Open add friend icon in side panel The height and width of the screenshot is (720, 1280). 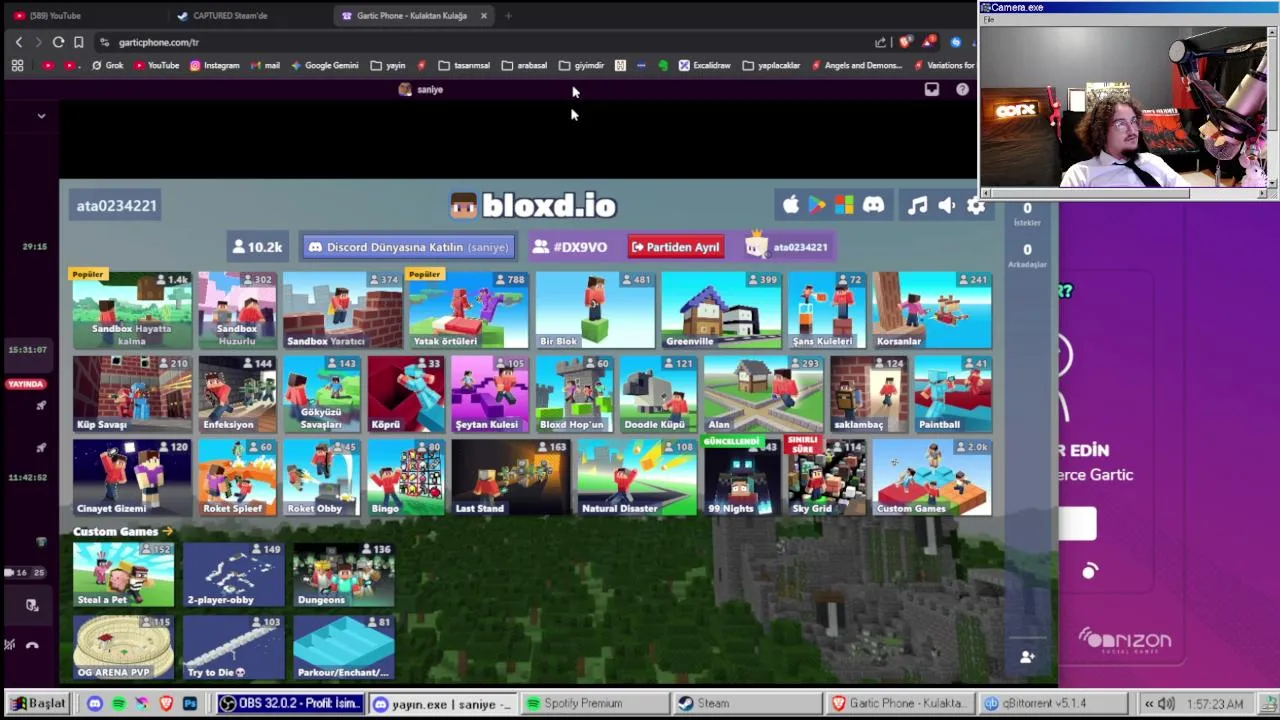point(1027,657)
